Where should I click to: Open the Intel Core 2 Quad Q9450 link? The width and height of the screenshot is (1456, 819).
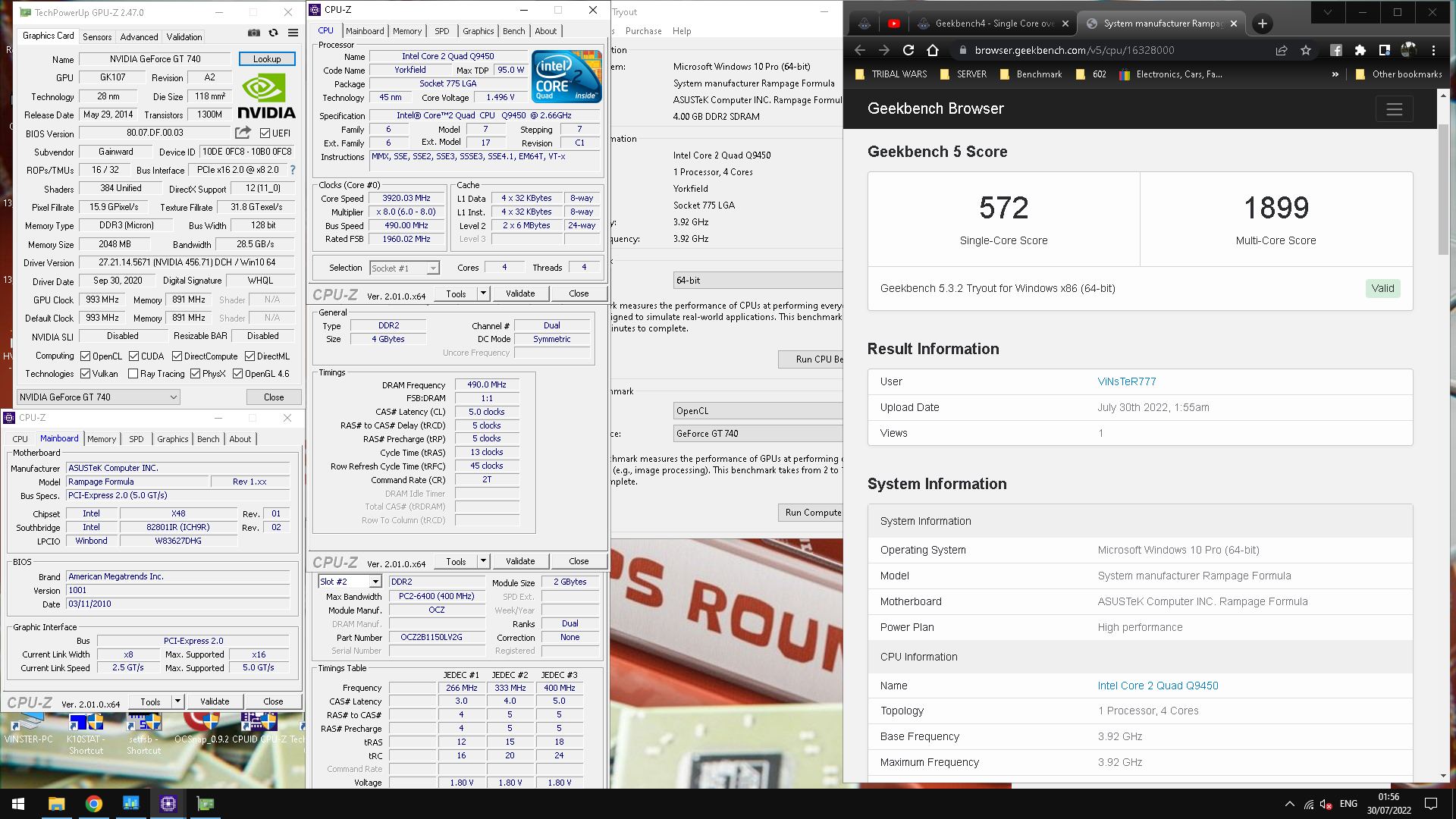click(1158, 686)
